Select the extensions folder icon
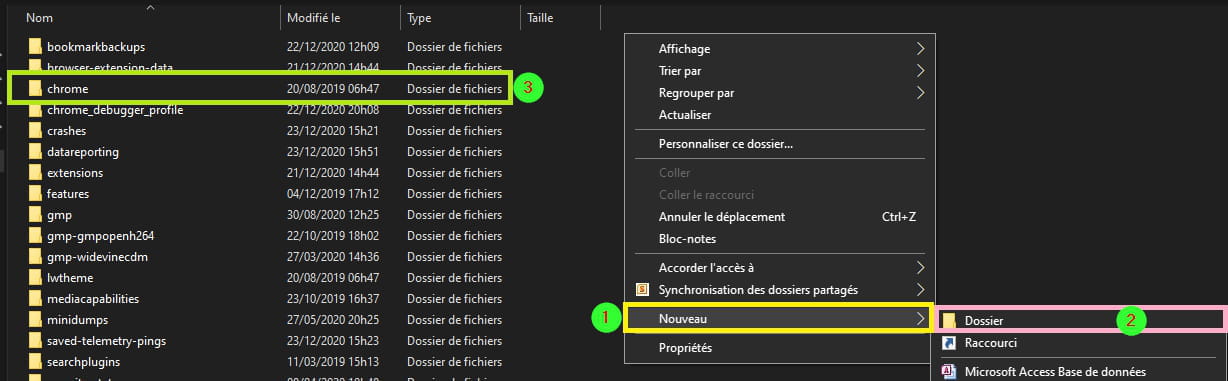 click(x=35, y=173)
